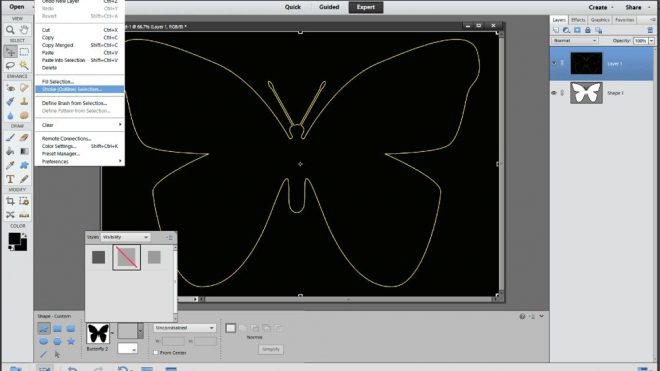Viewport: 660px width, 371px height.
Task: Select the Magic Wand tool
Action: 24,65
